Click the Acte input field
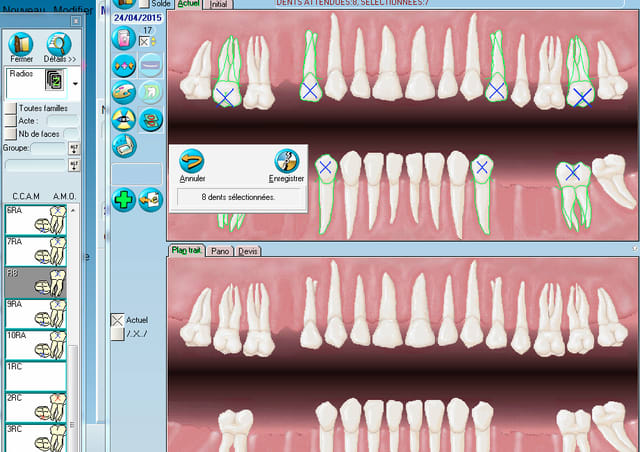This screenshot has width=640, height=452. (61, 120)
